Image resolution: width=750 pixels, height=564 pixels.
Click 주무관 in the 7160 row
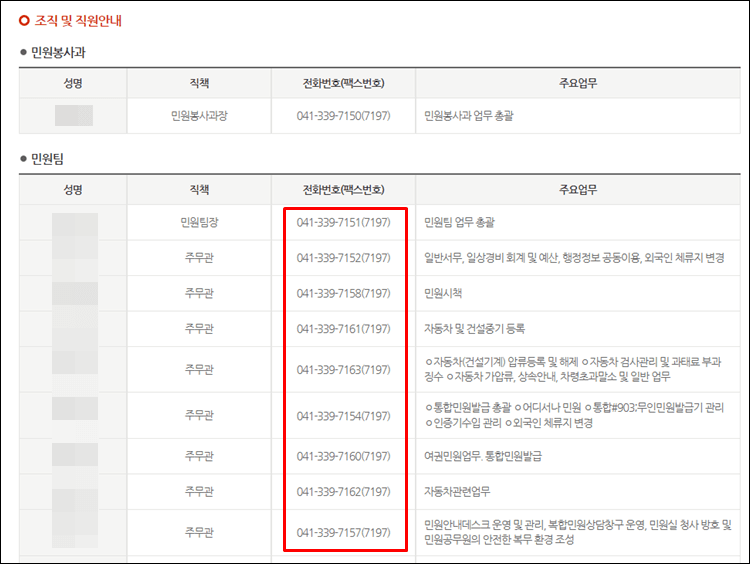click(199, 456)
